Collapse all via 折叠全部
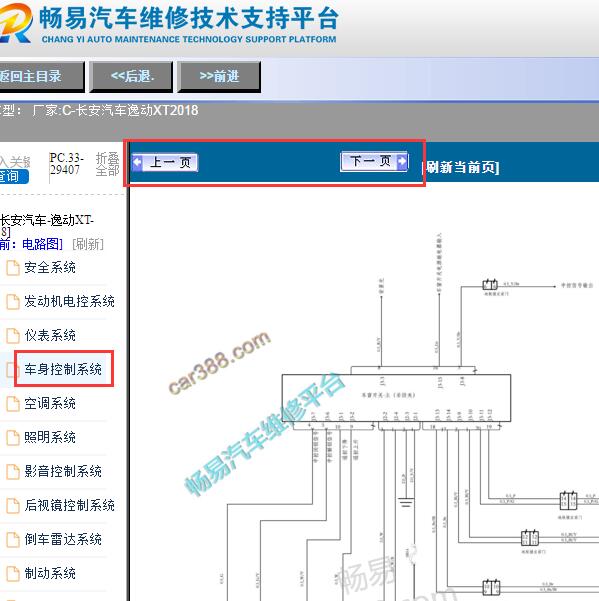The image size is (599, 601). [x=108, y=164]
